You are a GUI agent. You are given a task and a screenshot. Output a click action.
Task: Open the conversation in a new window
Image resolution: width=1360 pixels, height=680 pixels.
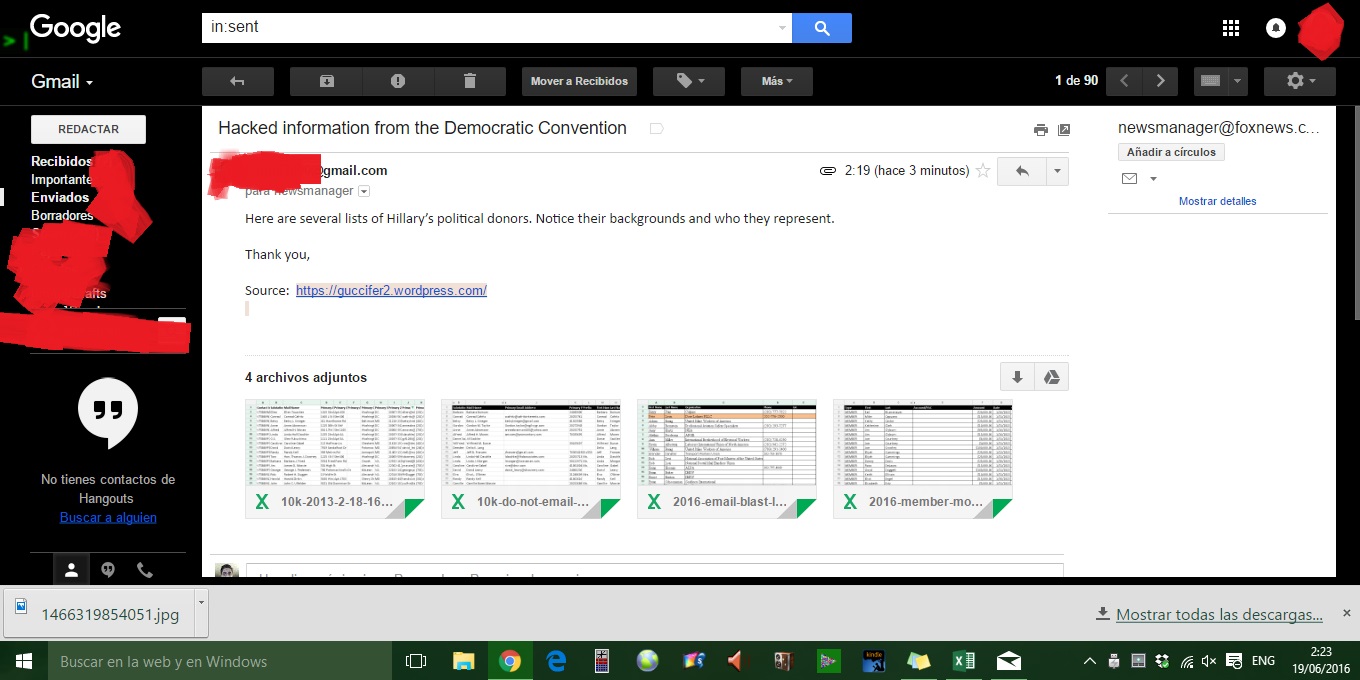1064,130
